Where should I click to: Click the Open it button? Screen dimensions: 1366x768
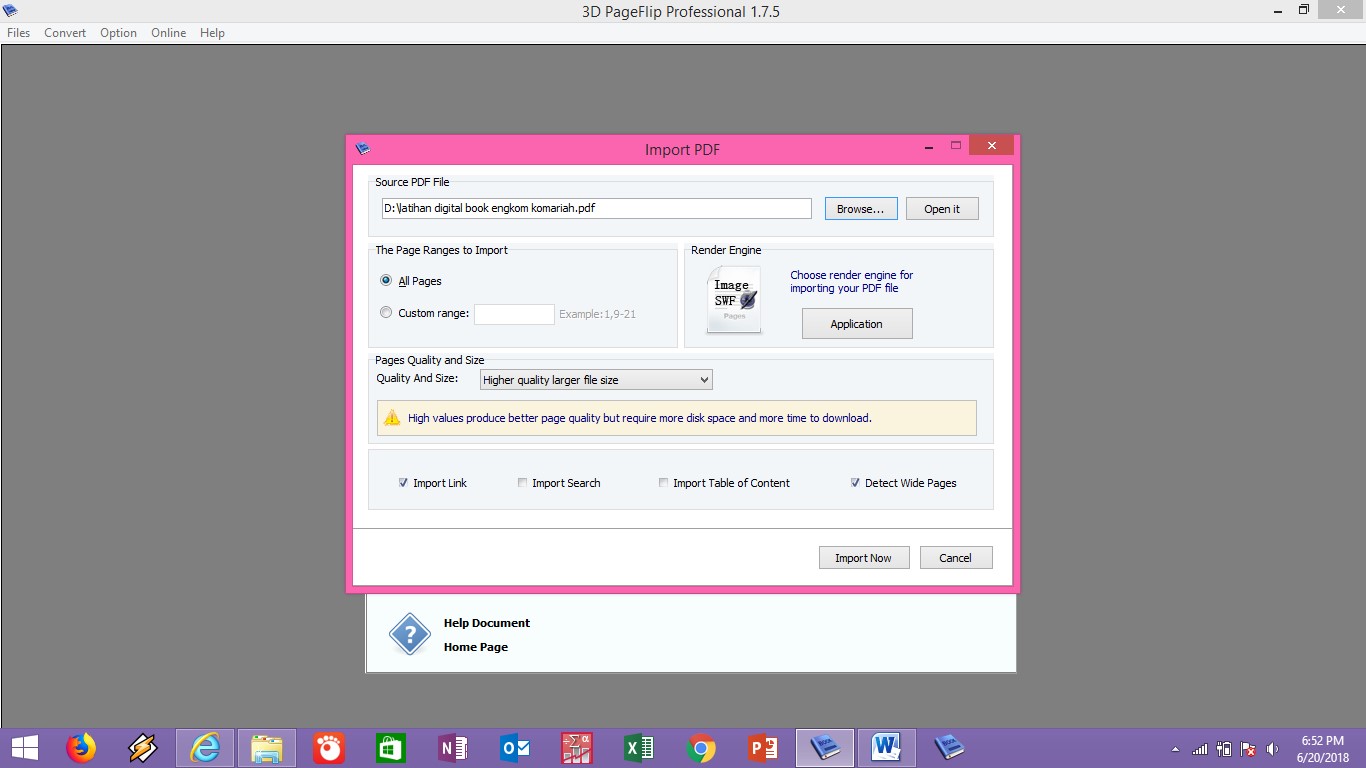942,209
